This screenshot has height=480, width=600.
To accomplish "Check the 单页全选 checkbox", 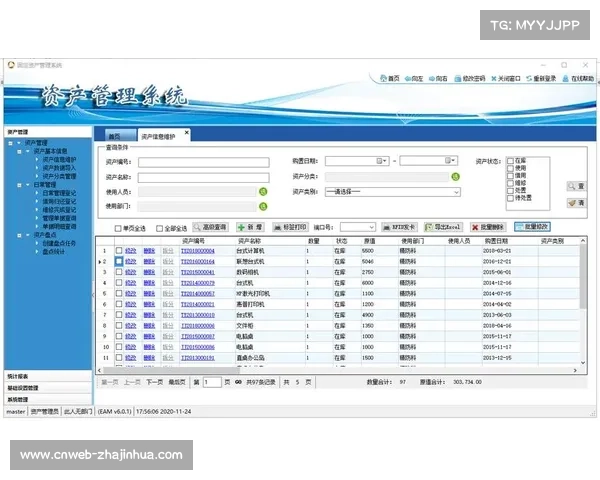I will tap(118, 228).
